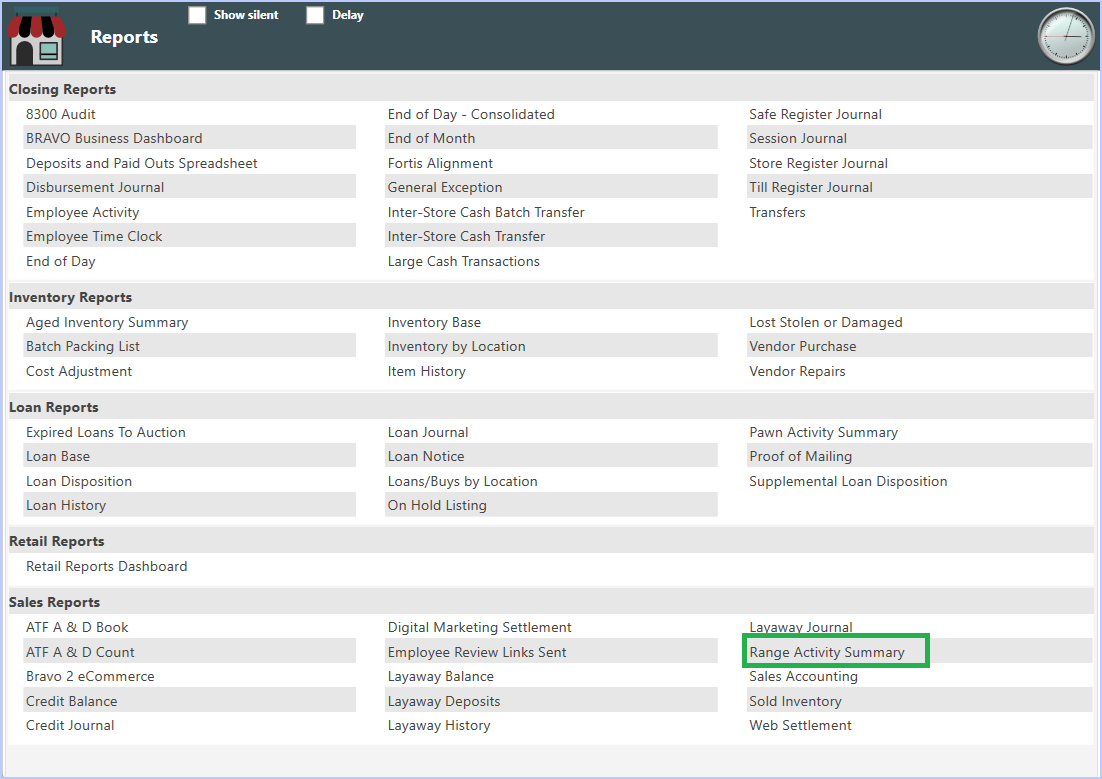Open Vendor Repairs report
This screenshot has height=779, width=1102.
pyautogui.click(x=797, y=371)
